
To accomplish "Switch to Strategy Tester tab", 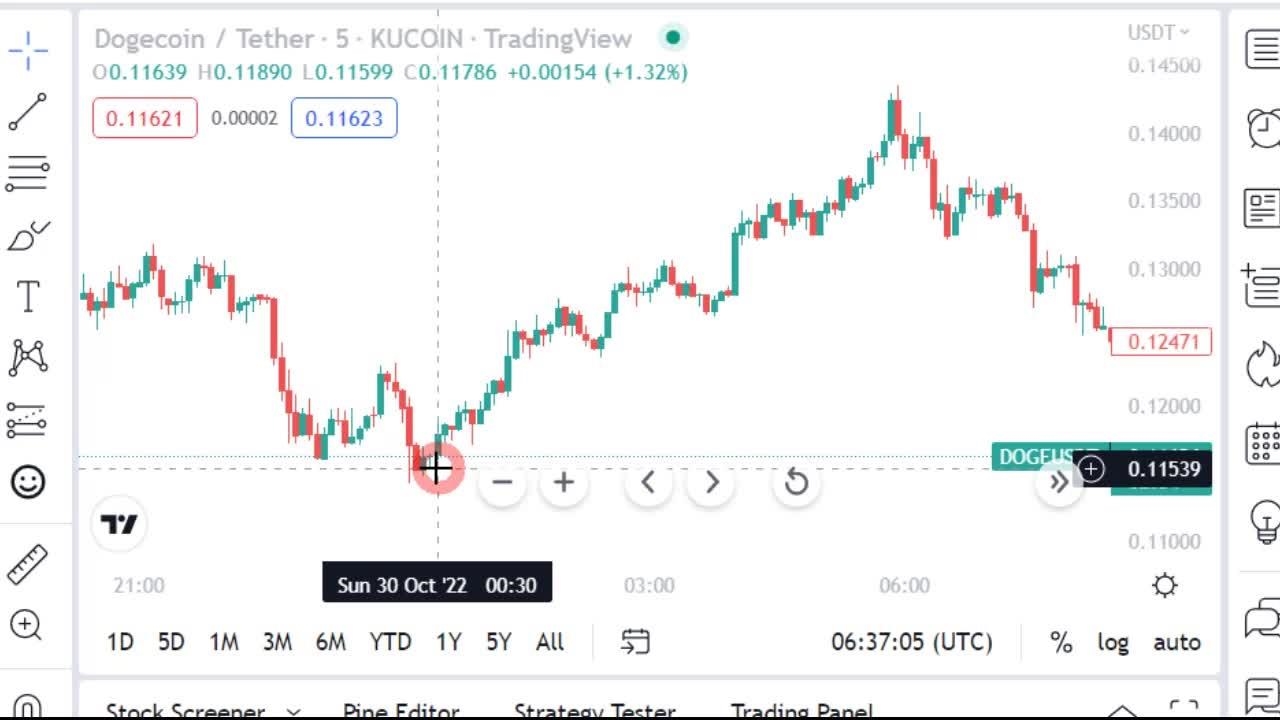I will tap(594, 711).
